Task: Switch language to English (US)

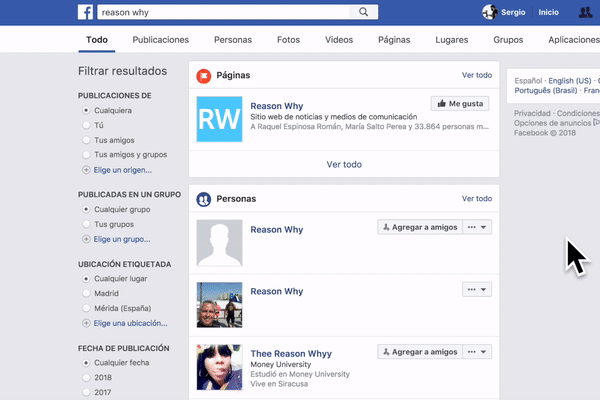Action: [x=570, y=81]
